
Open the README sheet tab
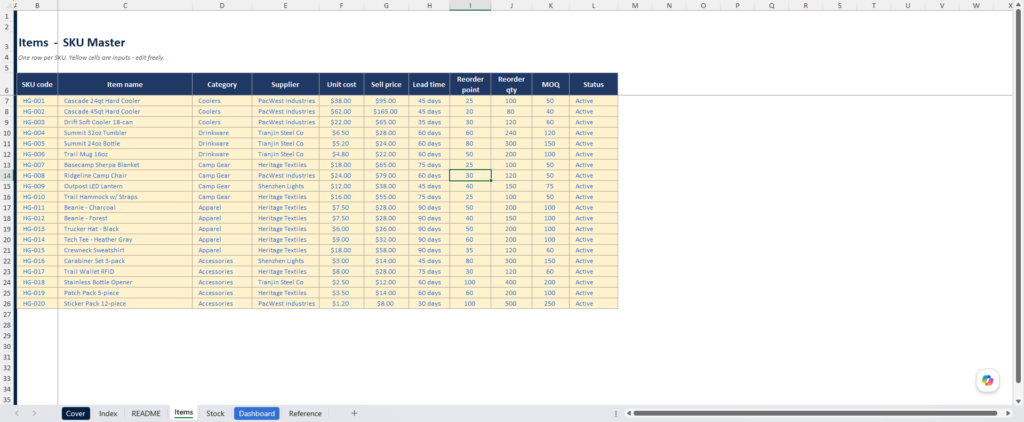point(146,414)
